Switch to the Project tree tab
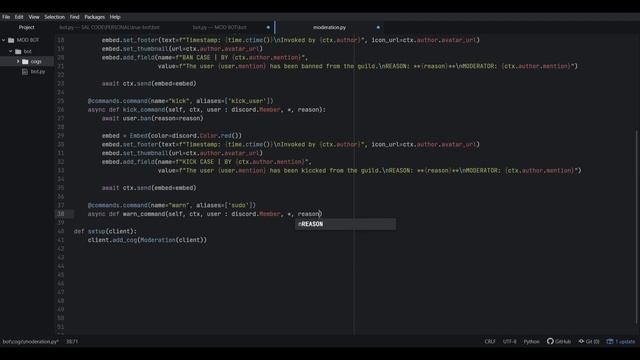The width and height of the screenshot is (640, 360). pyautogui.click(x=27, y=27)
